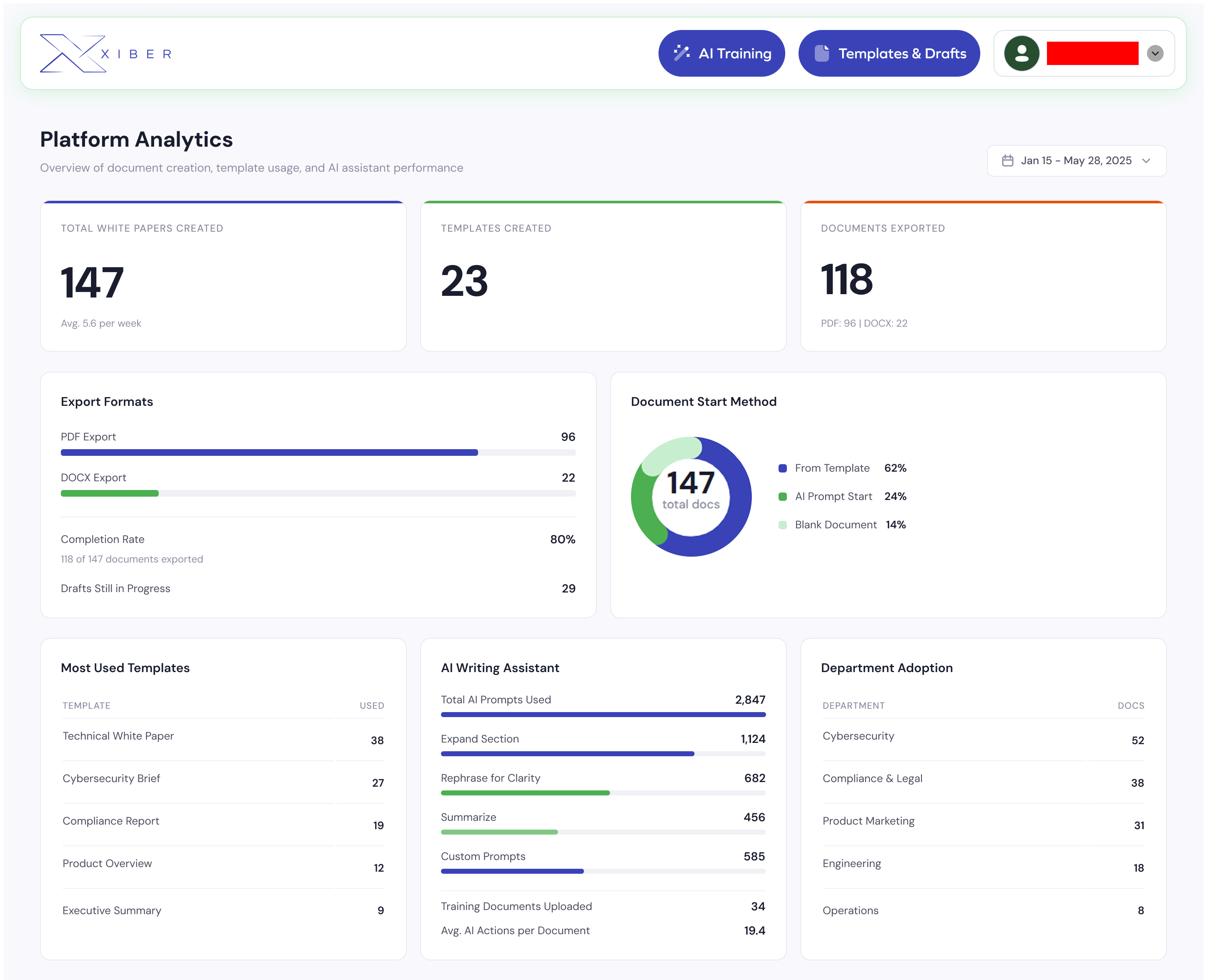Click the Total White Papers Created card

coord(223,276)
